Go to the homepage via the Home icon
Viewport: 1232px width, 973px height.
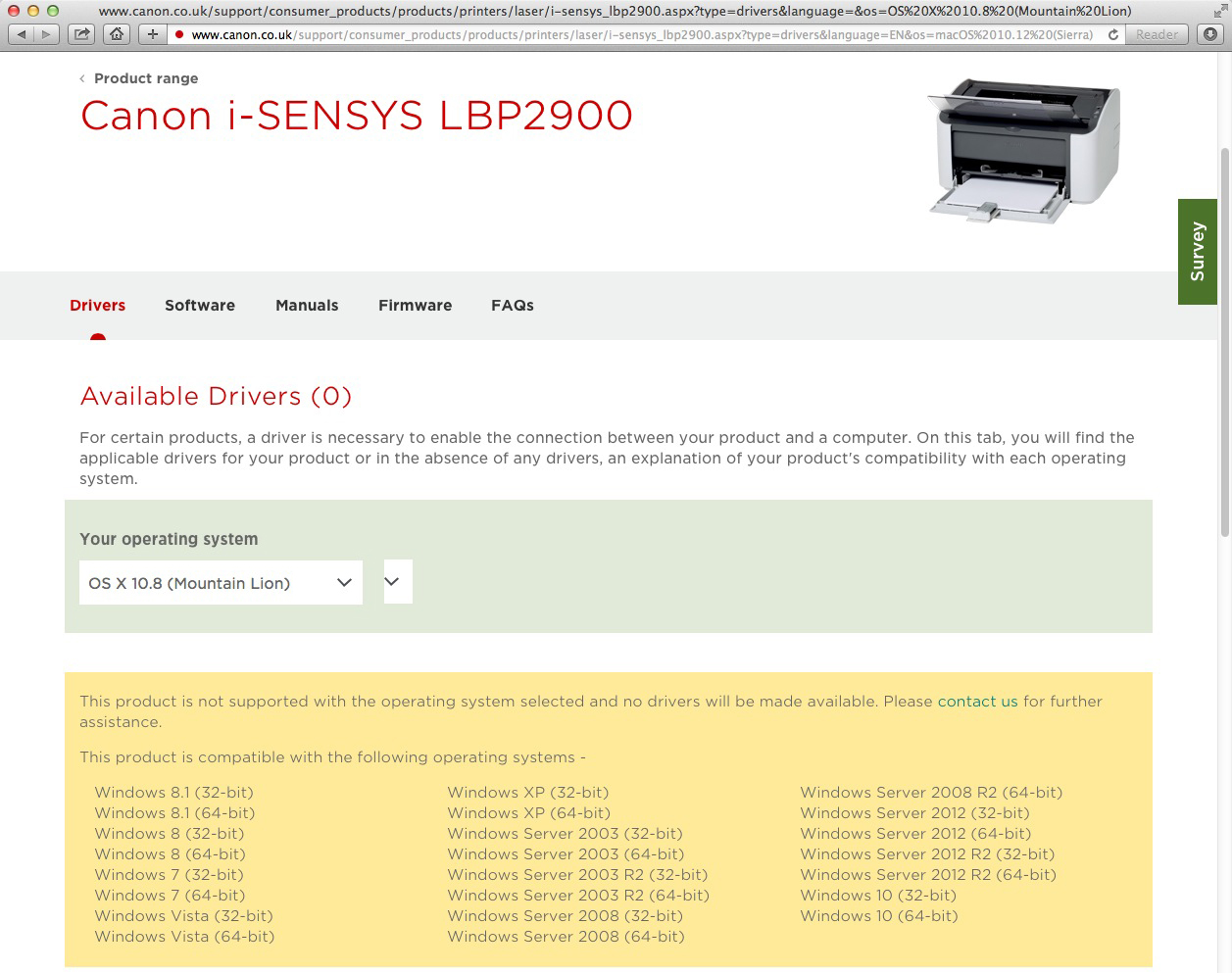(x=116, y=33)
